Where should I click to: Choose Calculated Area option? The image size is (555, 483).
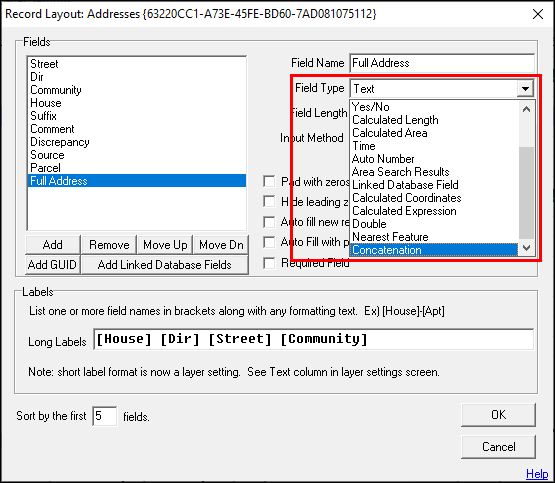434,133
